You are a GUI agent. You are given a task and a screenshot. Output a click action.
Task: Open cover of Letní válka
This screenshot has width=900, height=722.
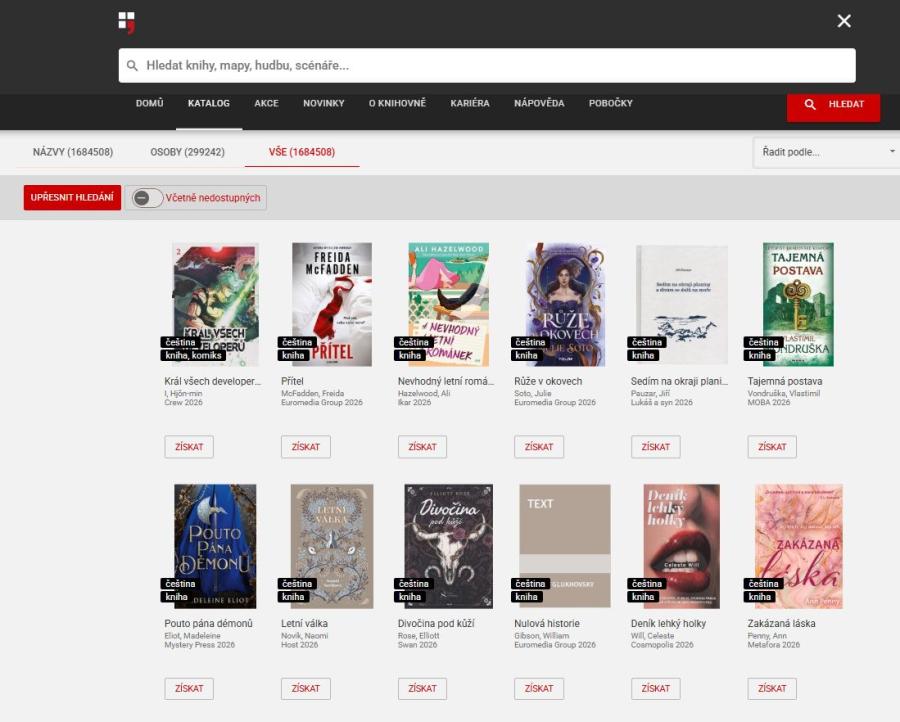[332, 546]
